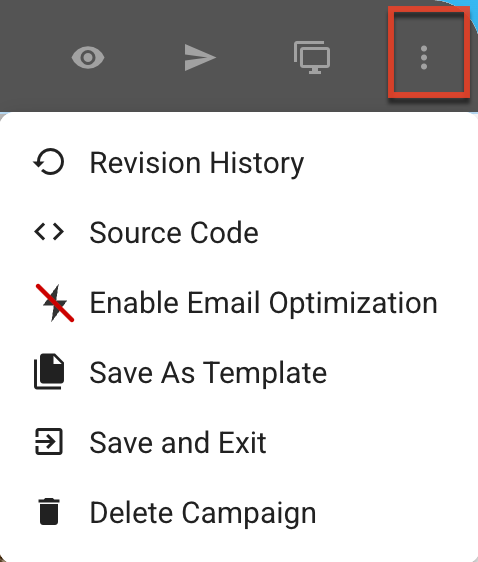Click the crossed-out lightning bolt icon
The image size is (478, 562).
pyautogui.click(x=55, y=303)
